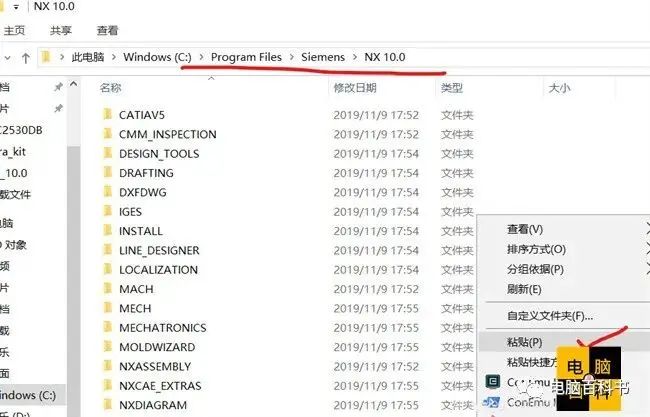Expand chevron after Program Files breadcrumb
Image resolution: width=650 pixels, height=417 pixels.
coord(292,57)
